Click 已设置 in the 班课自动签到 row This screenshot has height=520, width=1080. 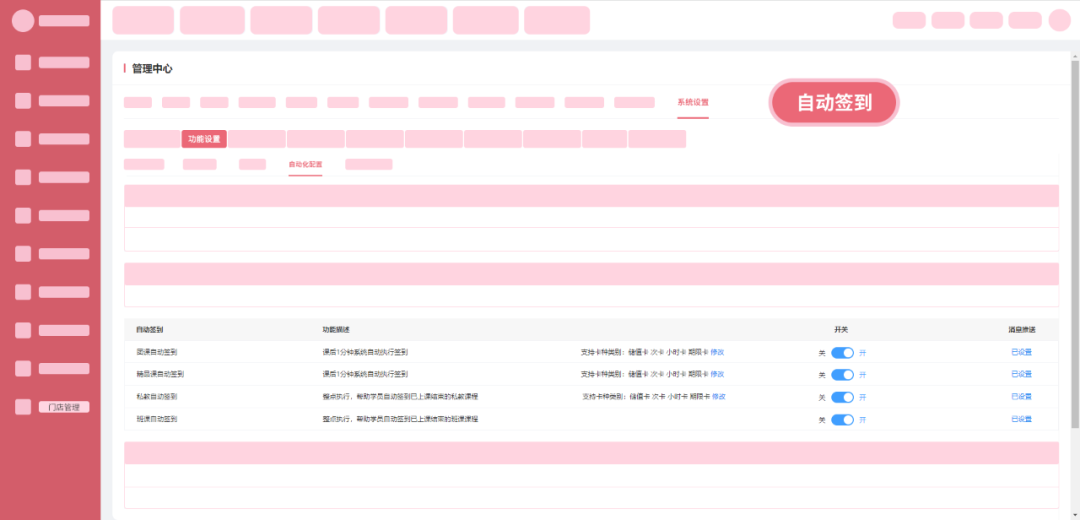pos(1021,420)
